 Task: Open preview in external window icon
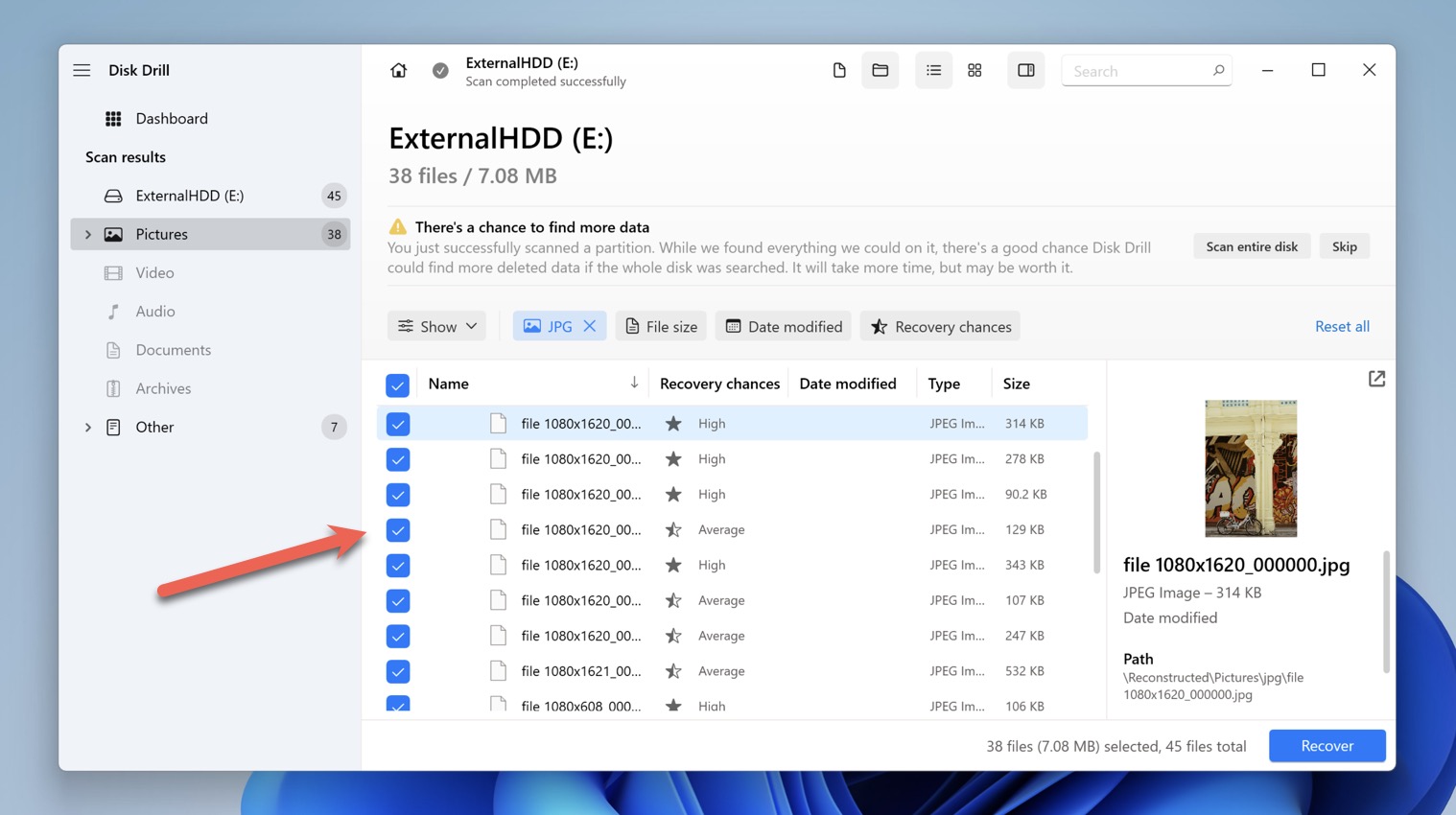point(1376,379)
